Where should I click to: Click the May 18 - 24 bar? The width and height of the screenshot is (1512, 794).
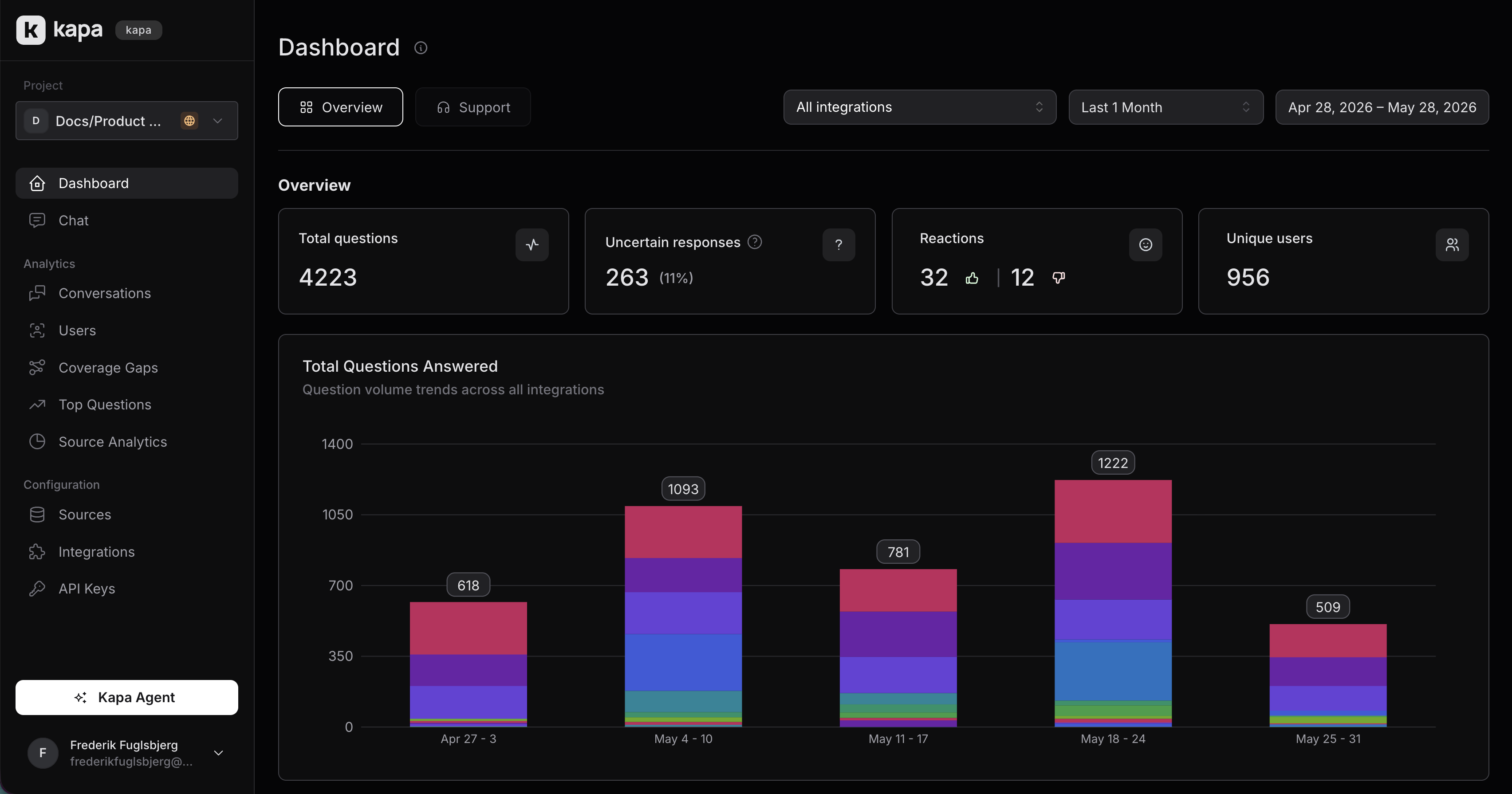point(1113,603)
